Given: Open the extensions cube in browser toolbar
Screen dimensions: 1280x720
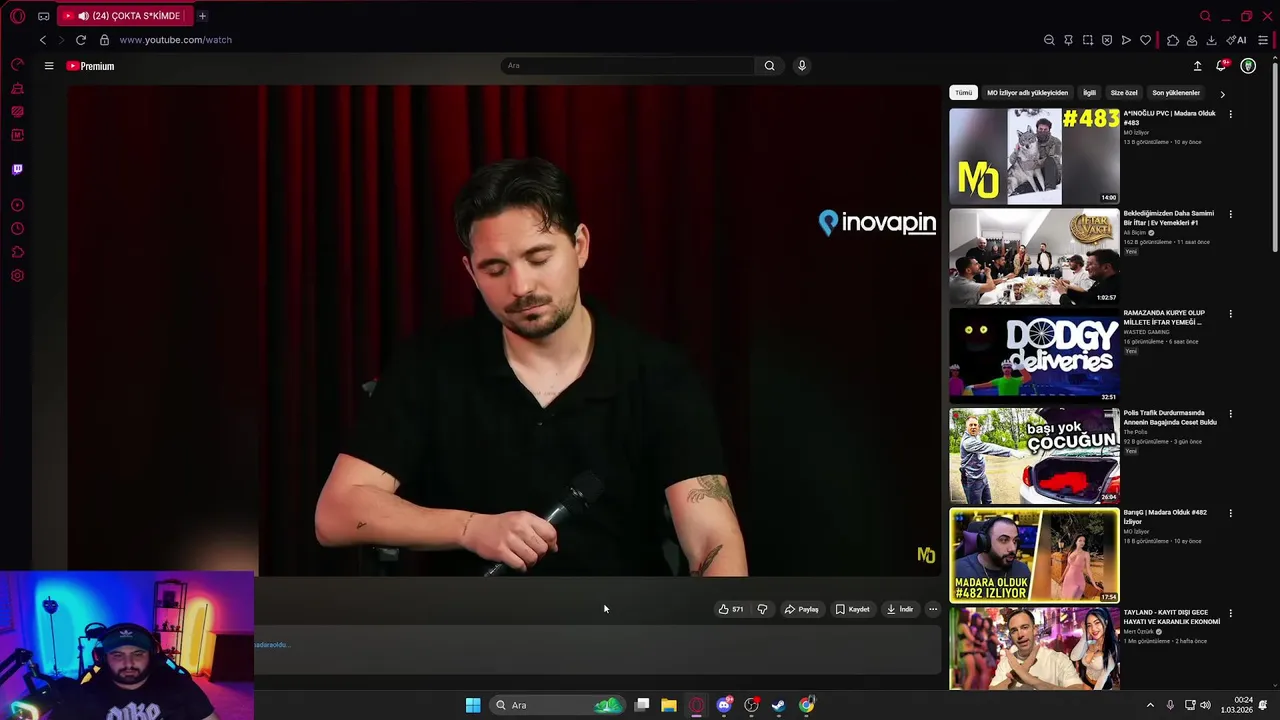Looking at the screenshot, I should 1173,40.
